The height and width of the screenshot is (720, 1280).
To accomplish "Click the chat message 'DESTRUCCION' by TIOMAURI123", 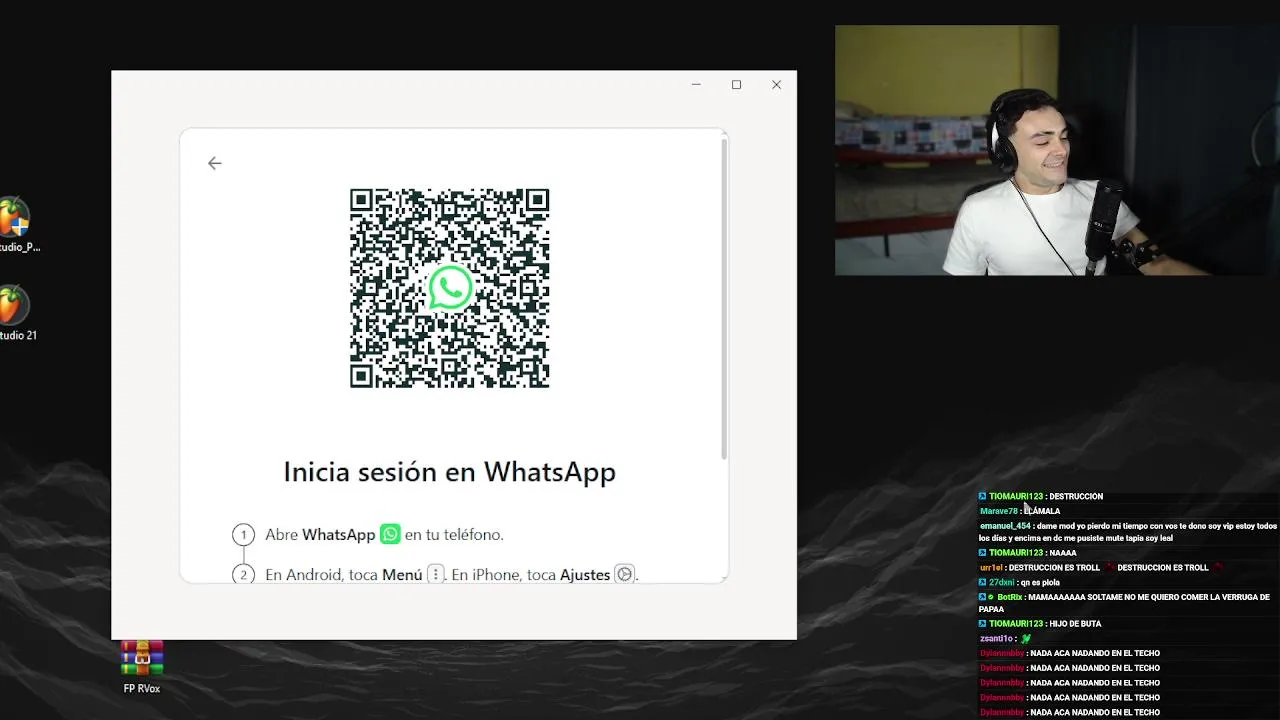I will (x=1076, y=496).
